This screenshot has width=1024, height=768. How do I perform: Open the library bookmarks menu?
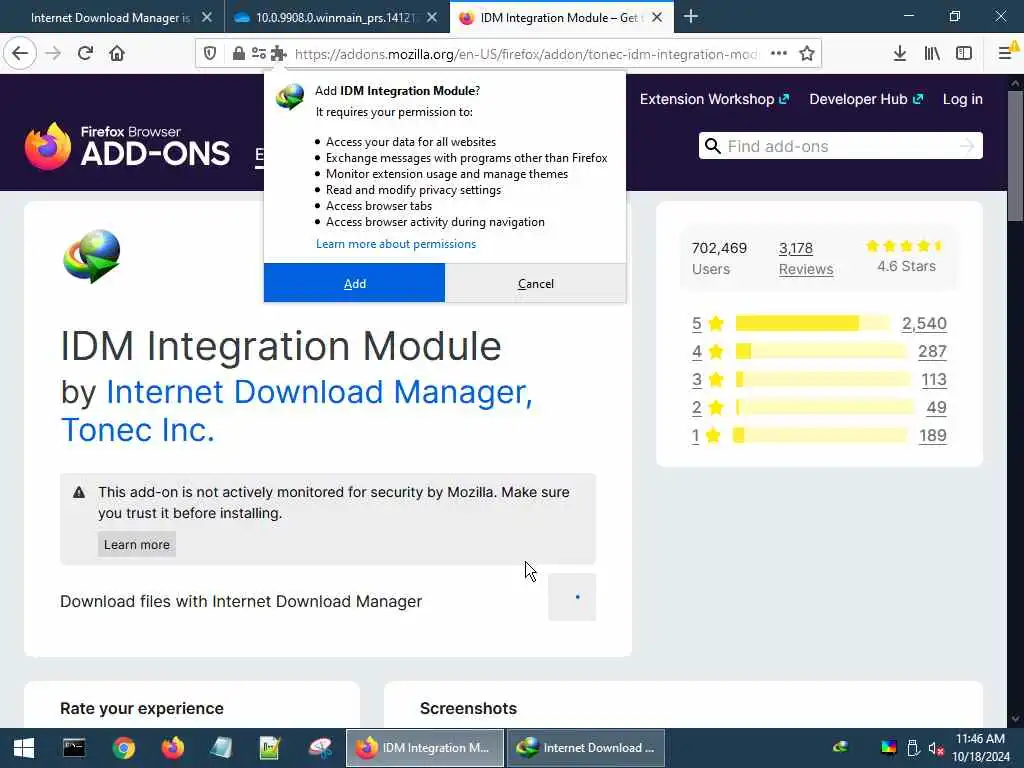point(932,54)
